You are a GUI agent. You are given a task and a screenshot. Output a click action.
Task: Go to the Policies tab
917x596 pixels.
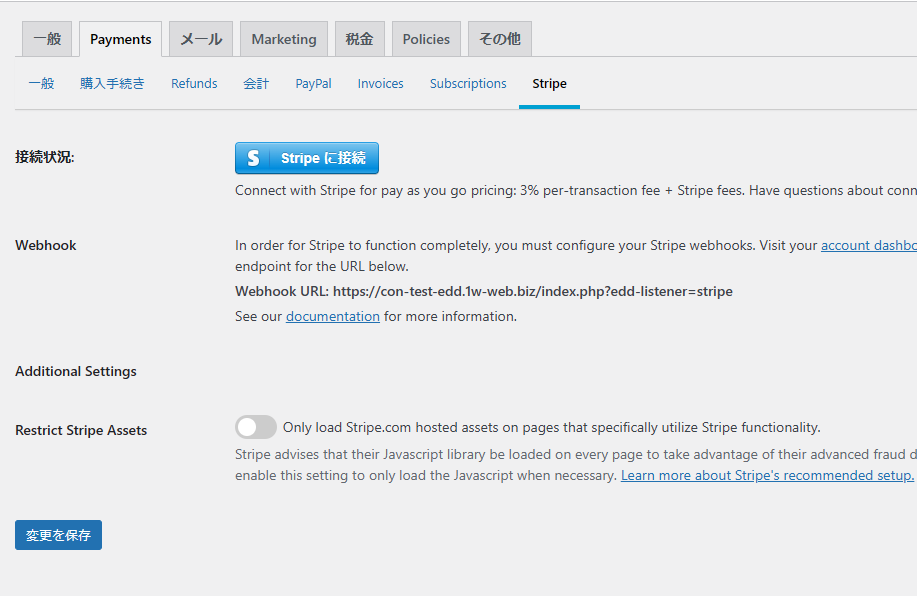[x=426, y=39]
